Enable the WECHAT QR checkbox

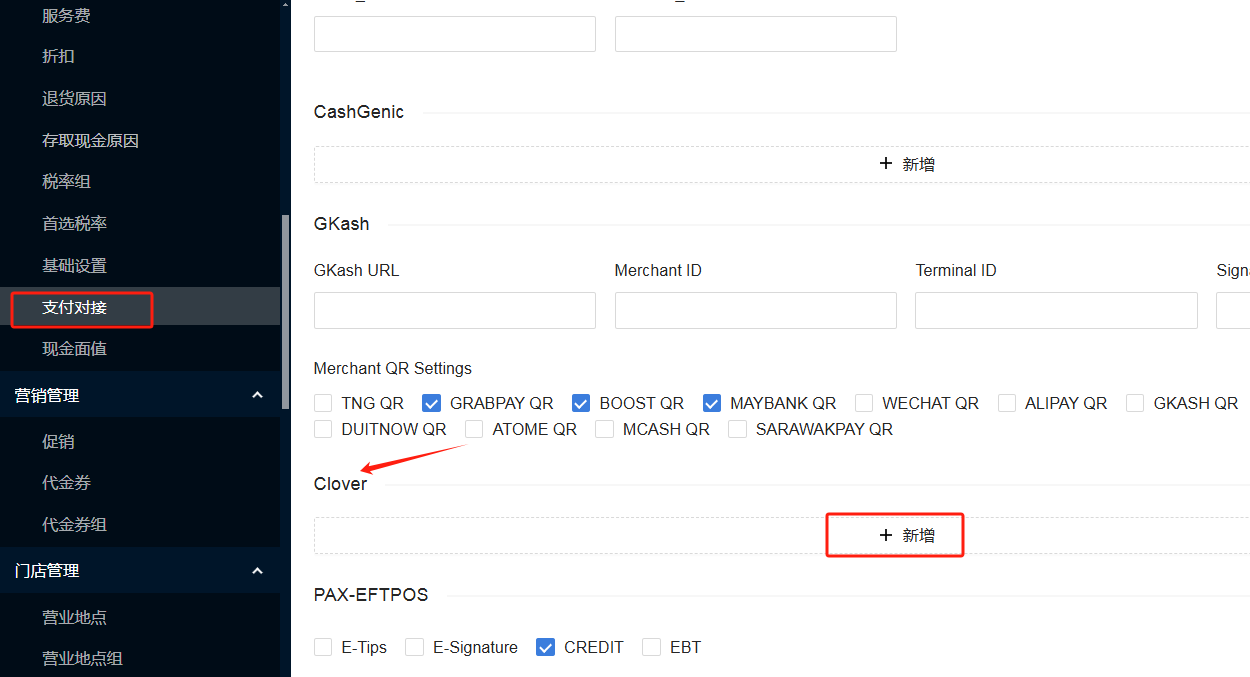click(x=864, y=403)
